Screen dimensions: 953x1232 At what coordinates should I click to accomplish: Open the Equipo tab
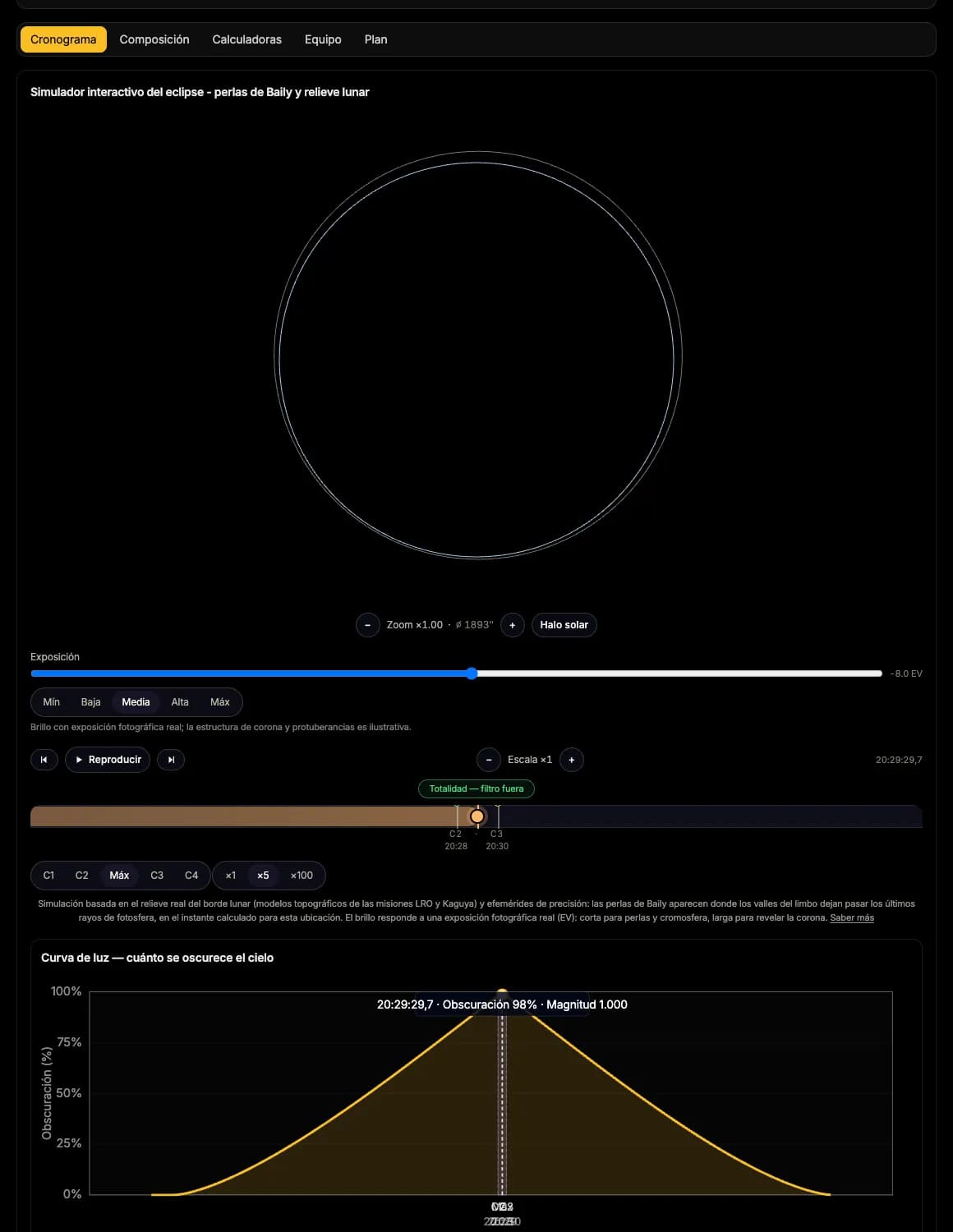(323, 39)
